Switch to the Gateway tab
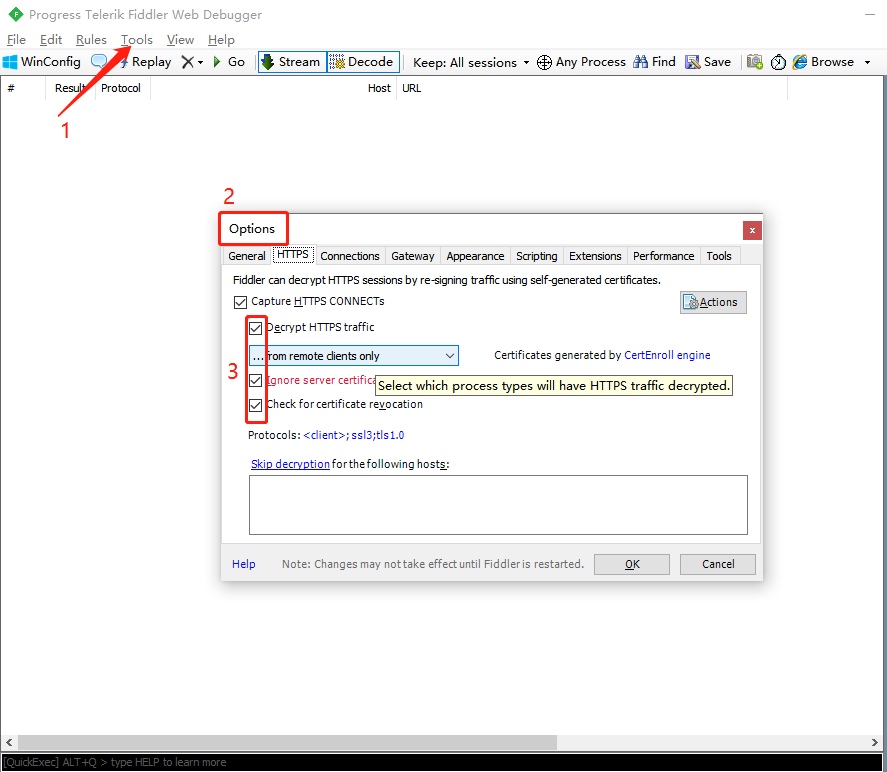The image size is (887, 772). [x=413, y=256]
